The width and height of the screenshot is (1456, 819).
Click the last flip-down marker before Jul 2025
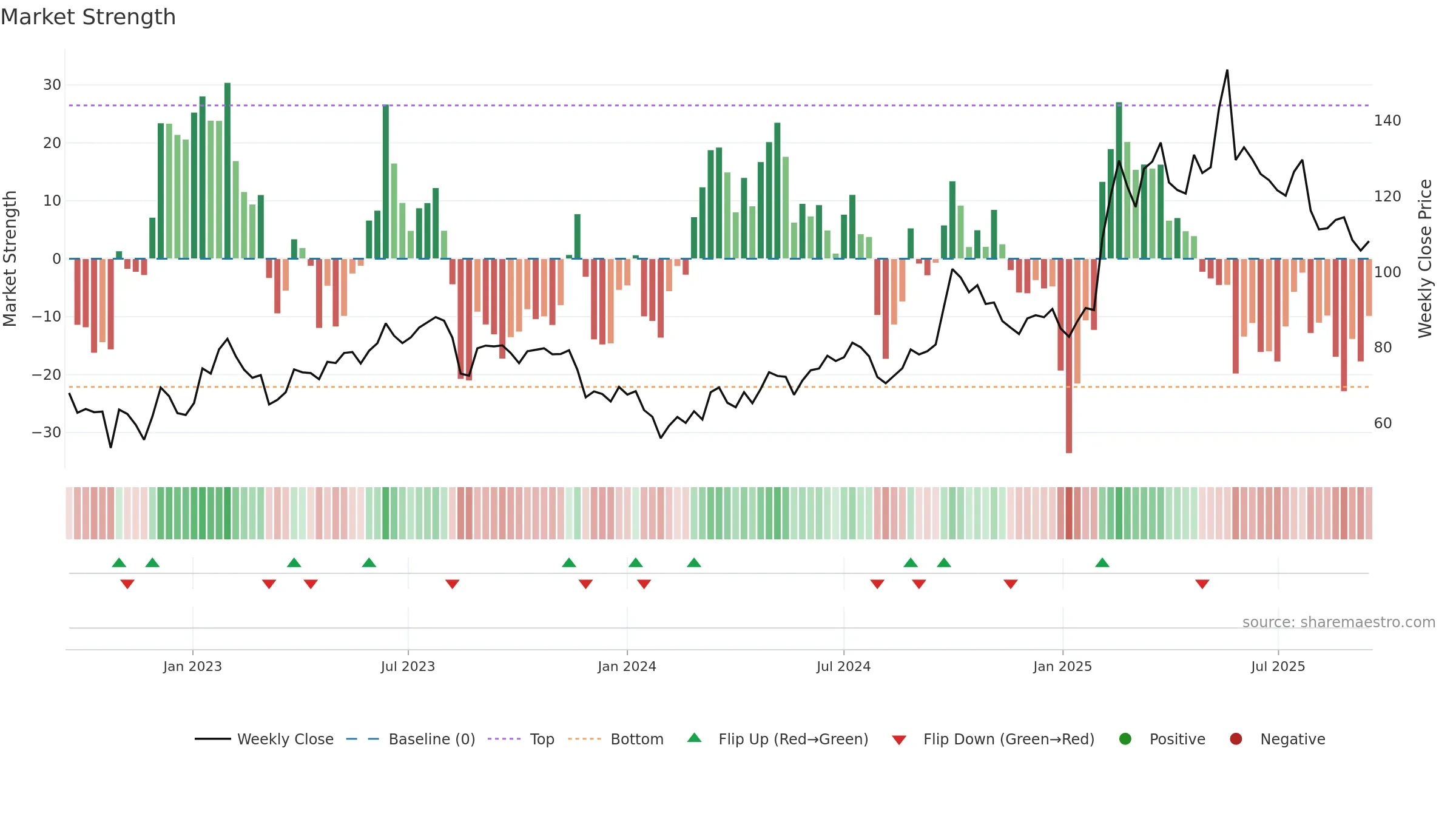pos(1202,584)
